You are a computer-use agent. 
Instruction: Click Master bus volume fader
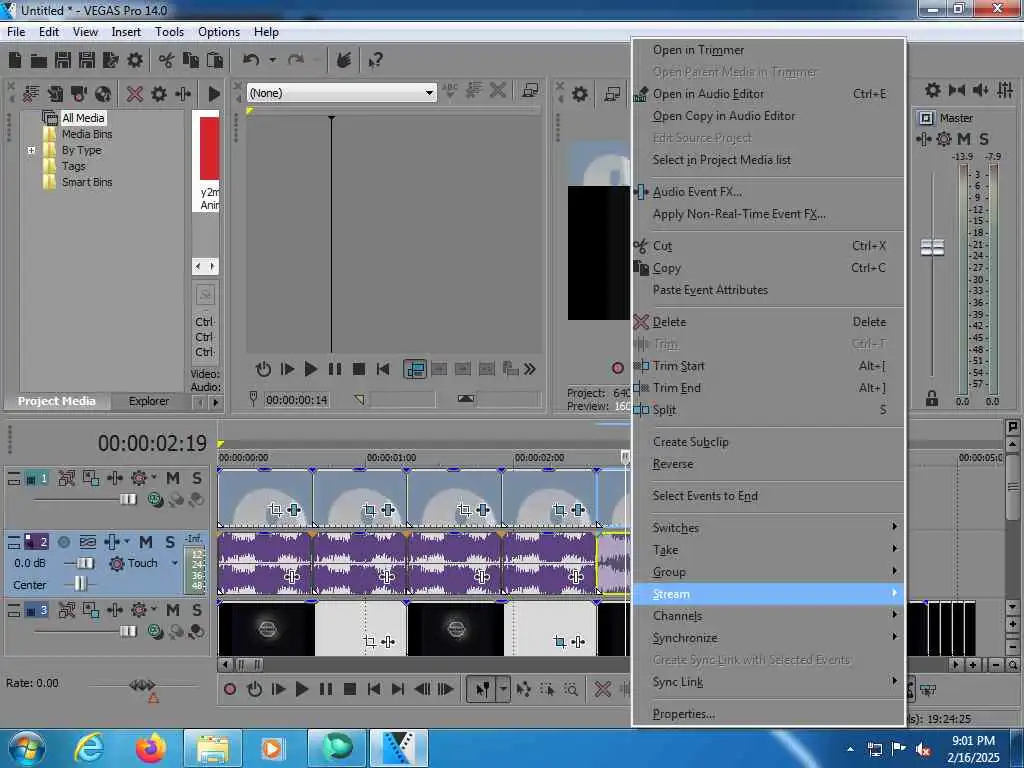(x=932, y=248)
